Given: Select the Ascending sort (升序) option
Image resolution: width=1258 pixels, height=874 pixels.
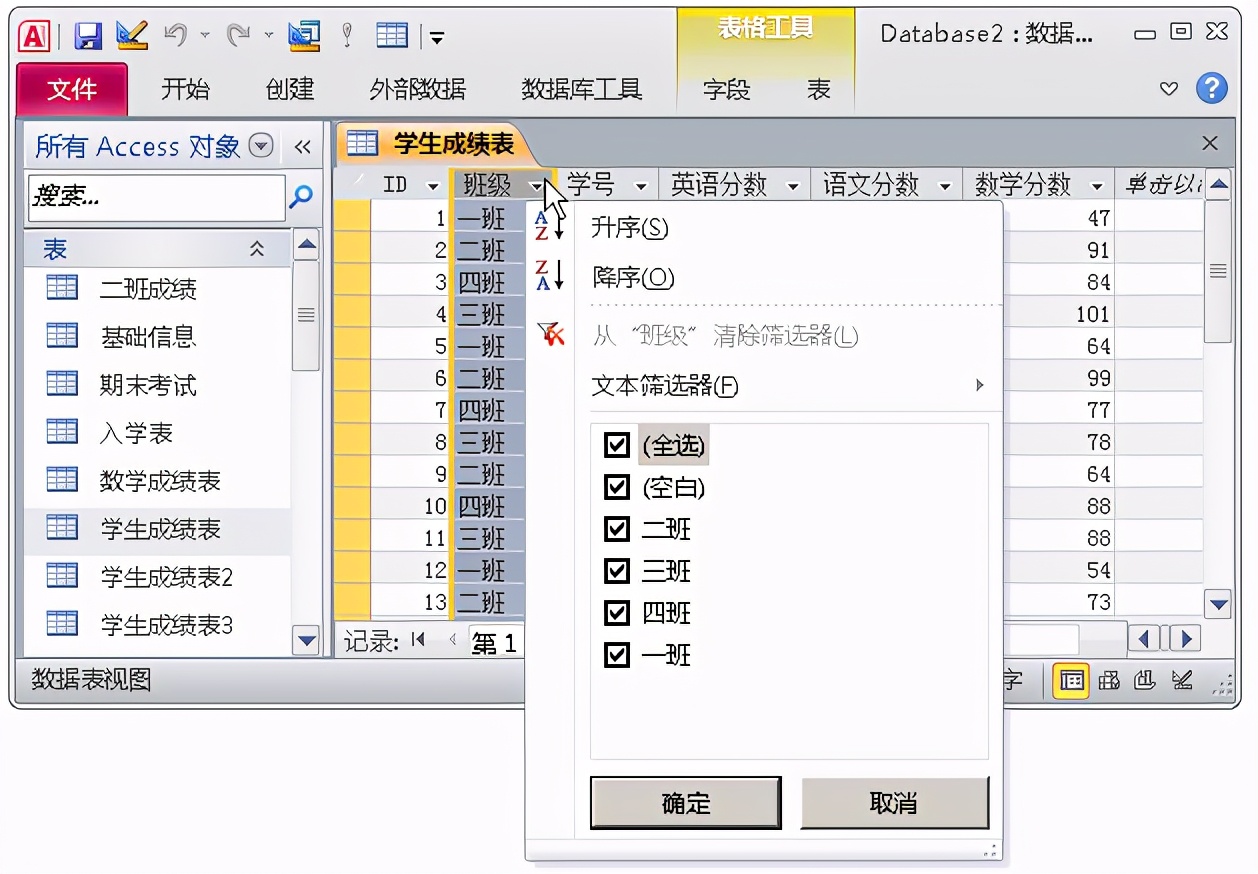Looking at the screenshot, I should pos(630,228).
